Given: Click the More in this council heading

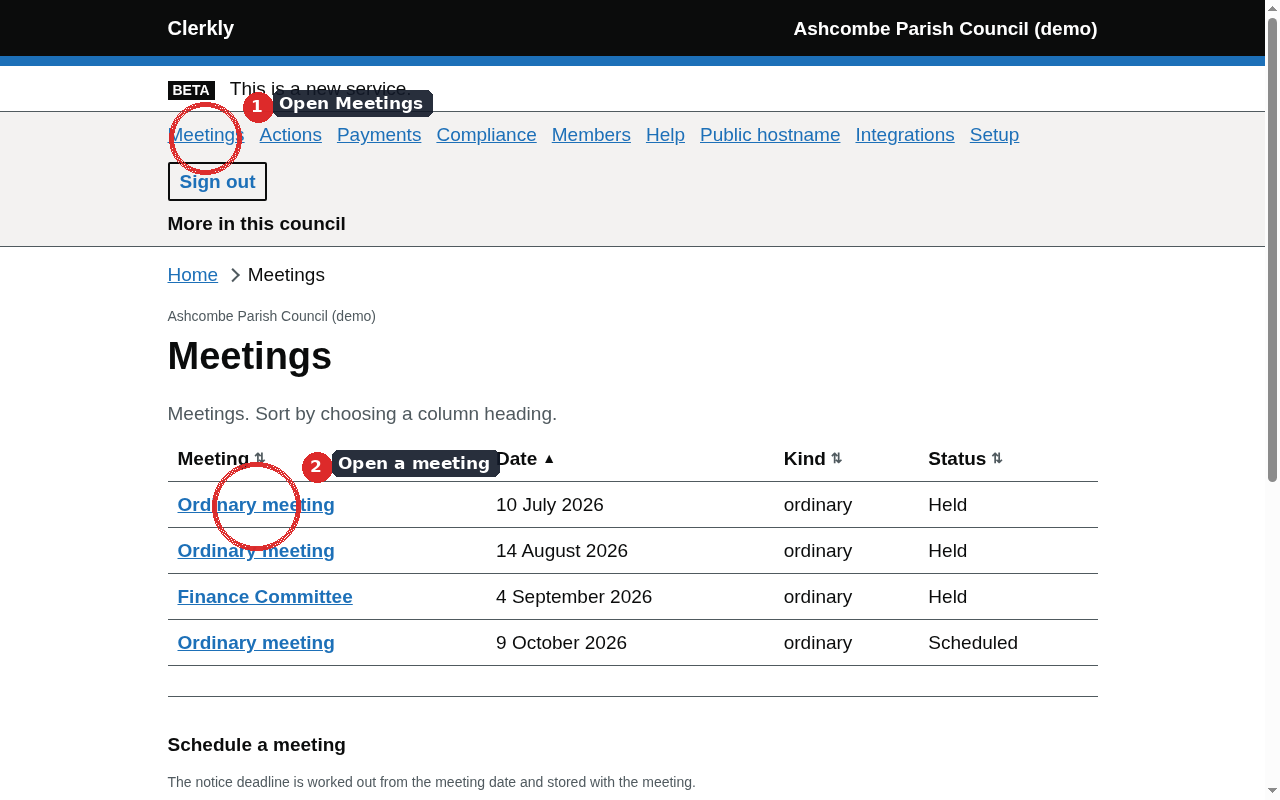Looking at the screenshot, I should pyautogui.click(x=257, y=224).
